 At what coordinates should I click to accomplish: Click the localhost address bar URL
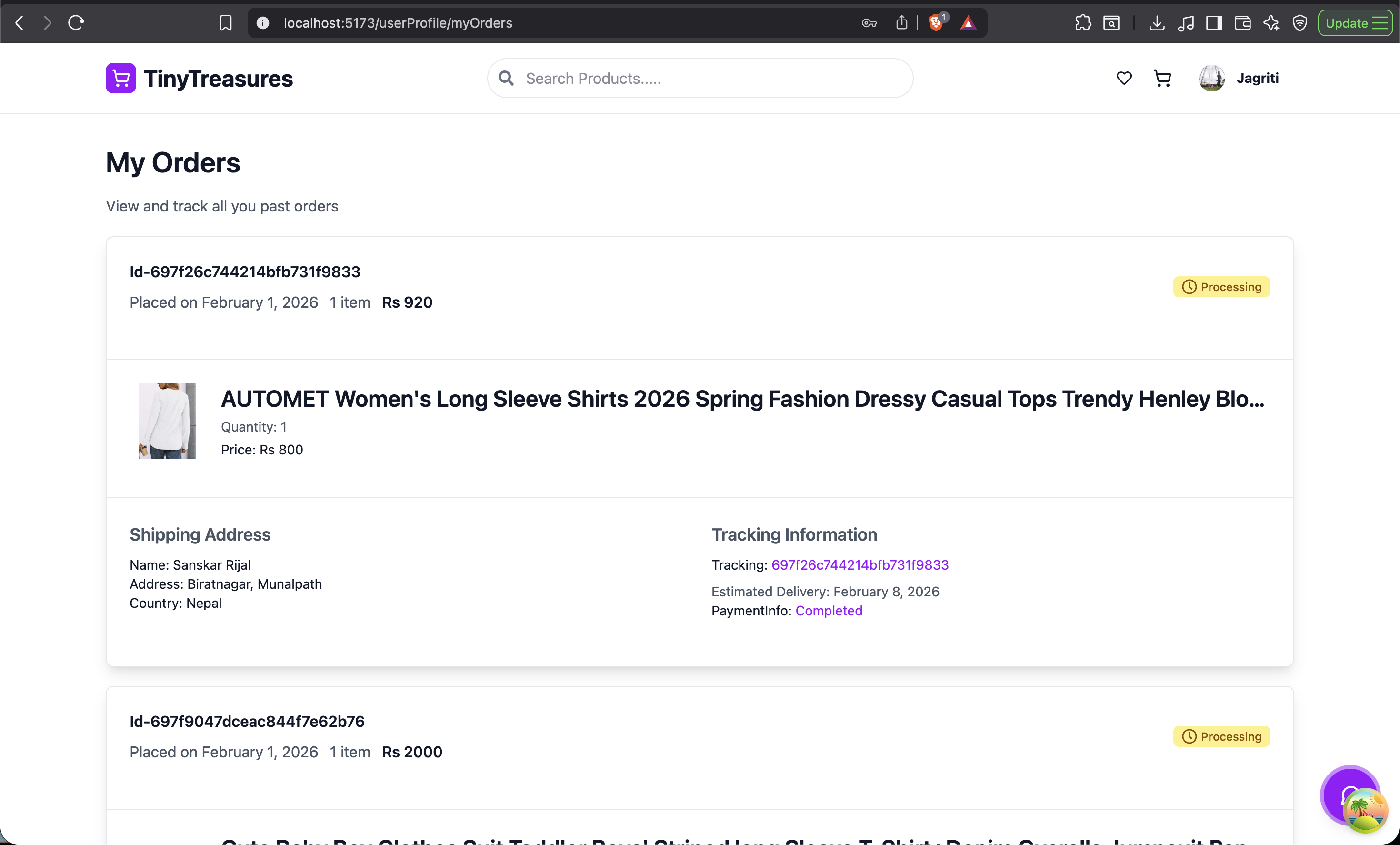pyautogui.click(x=398, y=23)
